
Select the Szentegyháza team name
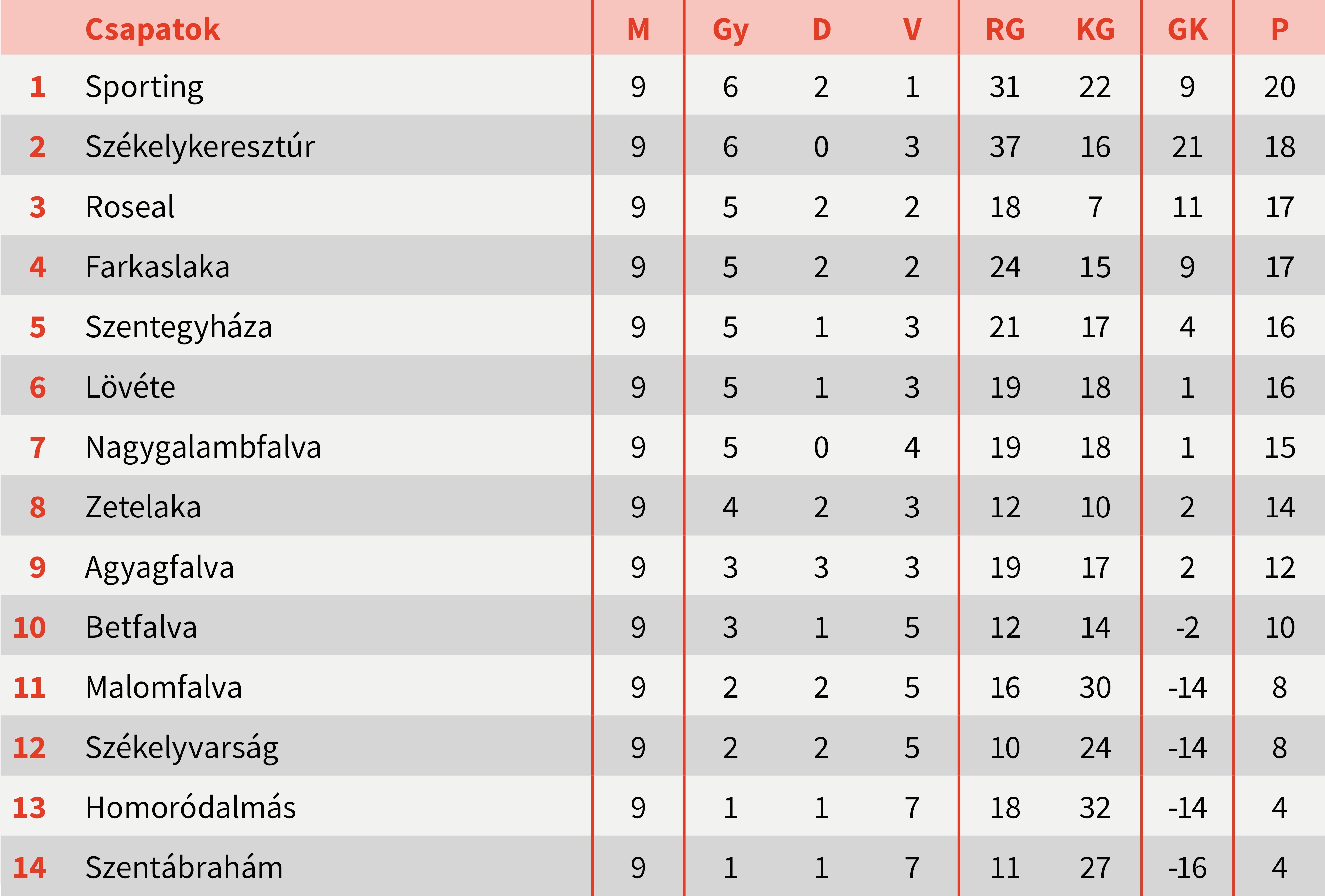click(178, 327)
